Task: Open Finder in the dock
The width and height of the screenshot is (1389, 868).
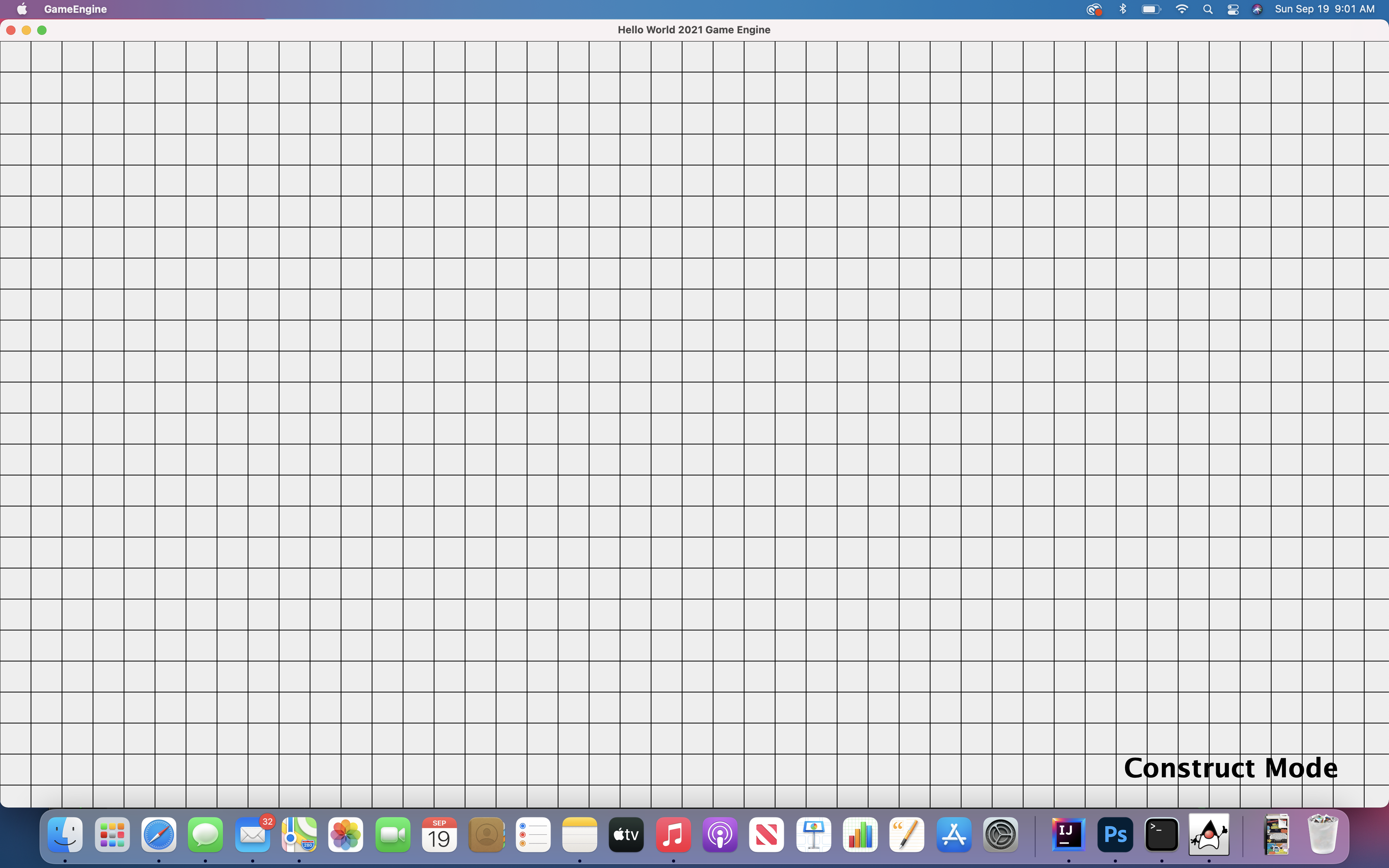Action: coord(65,834)
